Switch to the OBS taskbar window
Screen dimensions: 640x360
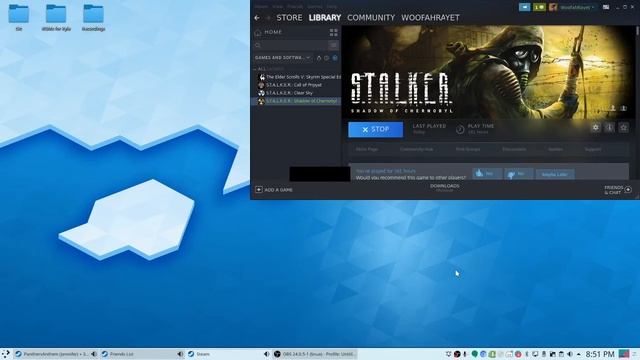315,354
